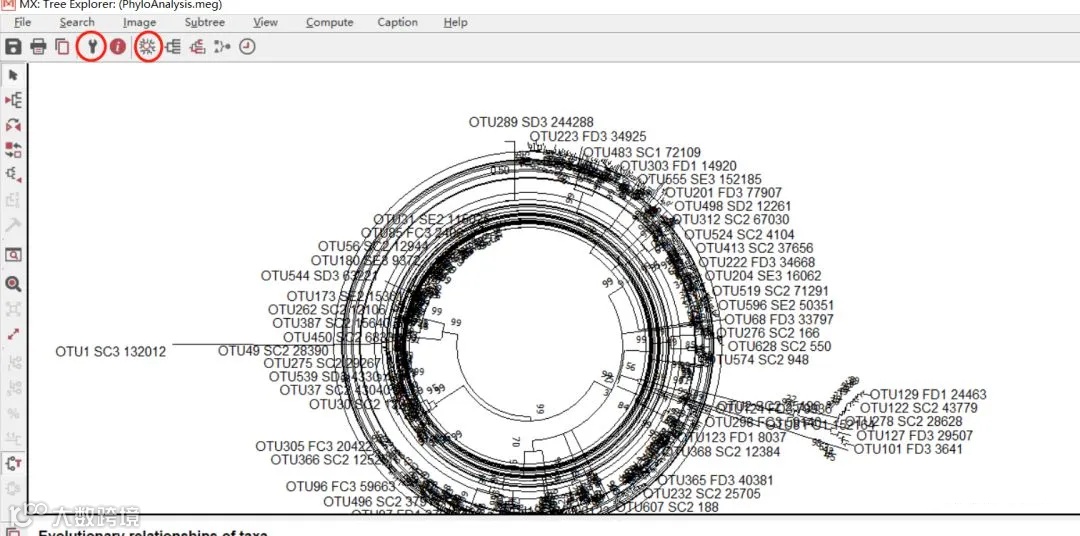Image resolution: width=1080 pixels, height=536 pixels.
Task: Select taxon label OTU222 FD3 34668
Action: click(x=757, y=262)
